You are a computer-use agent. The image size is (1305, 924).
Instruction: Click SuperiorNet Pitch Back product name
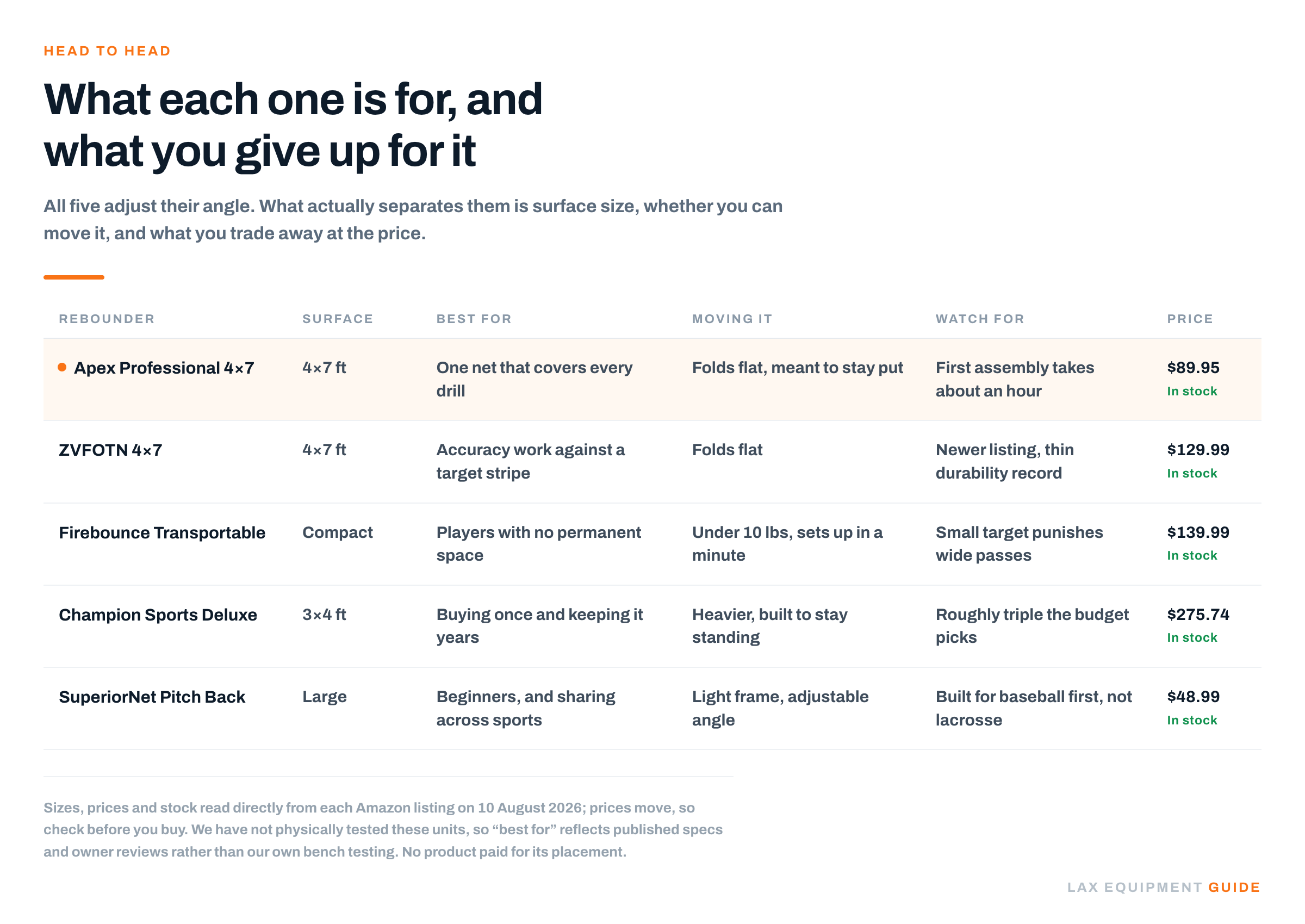pyautogui.click(x=152, y=697)
